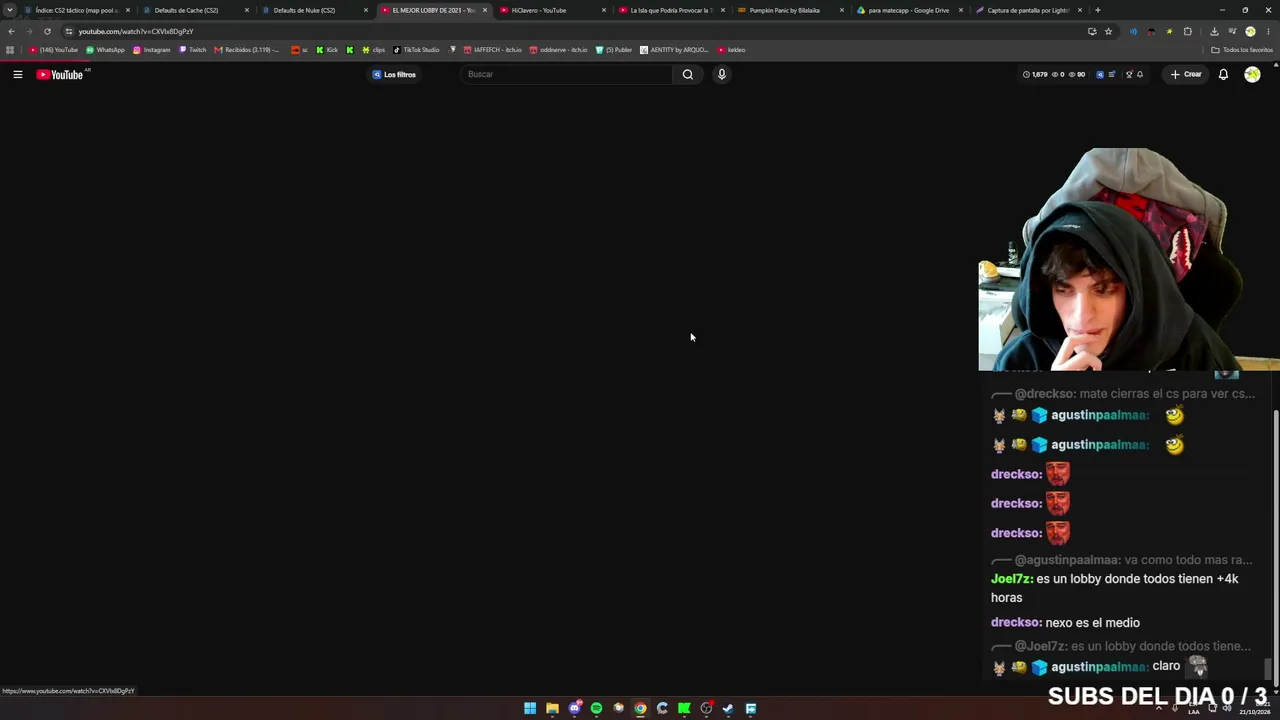
Task: Go back with the browser arrow
Action: (11, 31)
